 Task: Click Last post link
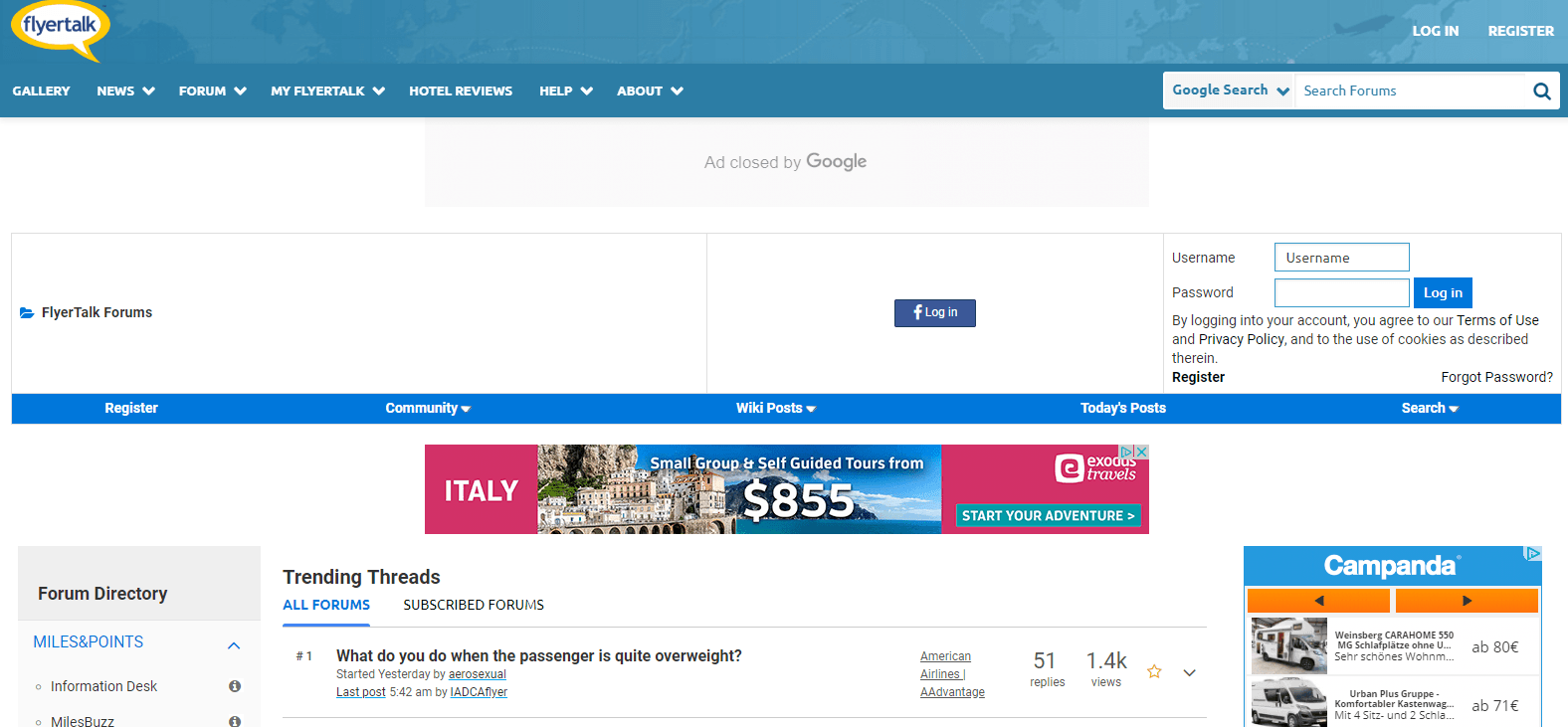coord(360,692)
